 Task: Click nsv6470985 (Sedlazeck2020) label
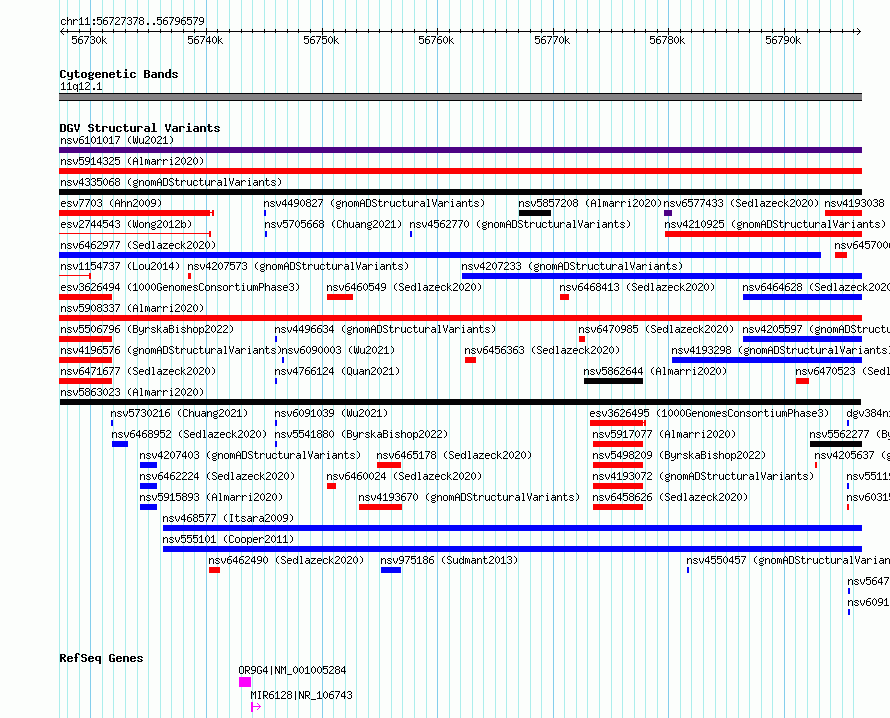point(656,329)
